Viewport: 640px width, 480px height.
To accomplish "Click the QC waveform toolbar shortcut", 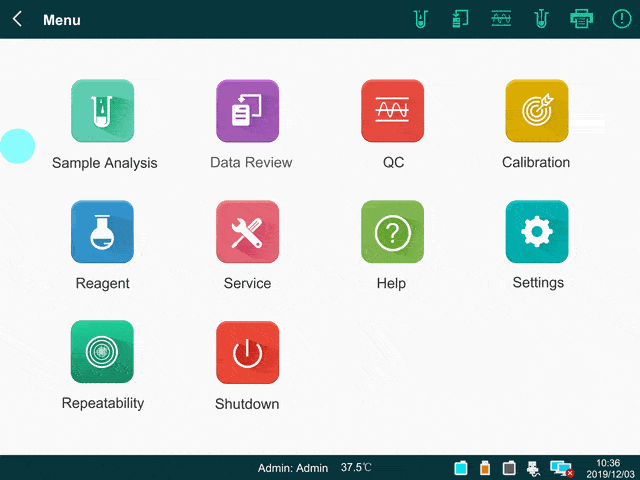I will [501, 19].
